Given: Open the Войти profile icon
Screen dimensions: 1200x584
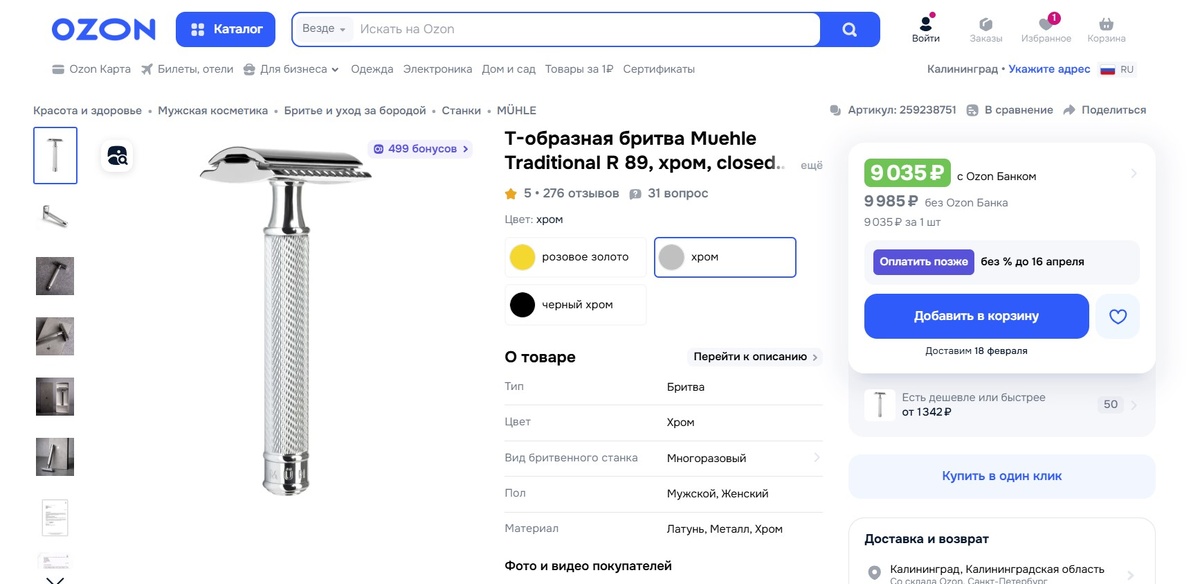Looking at the screenshot, I should pos(926,29).
